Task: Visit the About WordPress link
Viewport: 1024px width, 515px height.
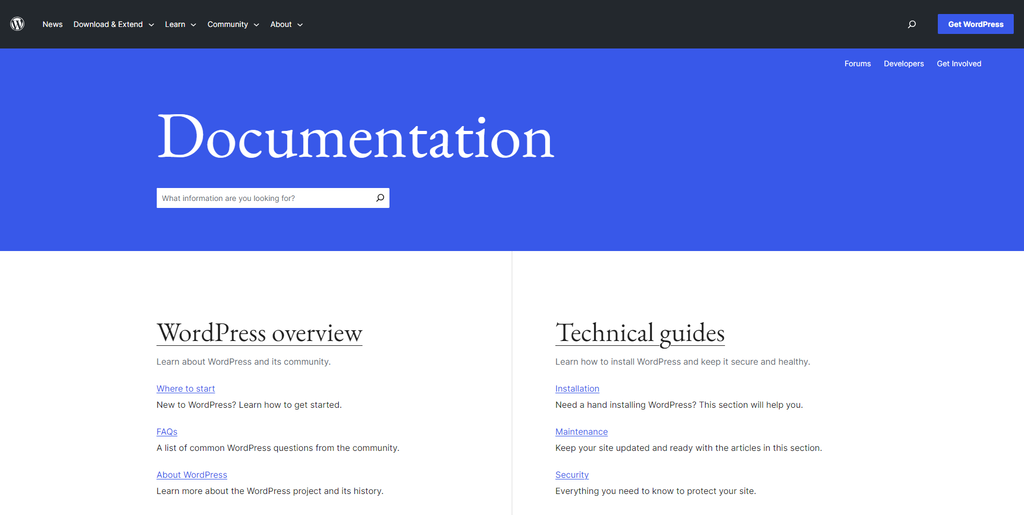Action: click(191, 475)
